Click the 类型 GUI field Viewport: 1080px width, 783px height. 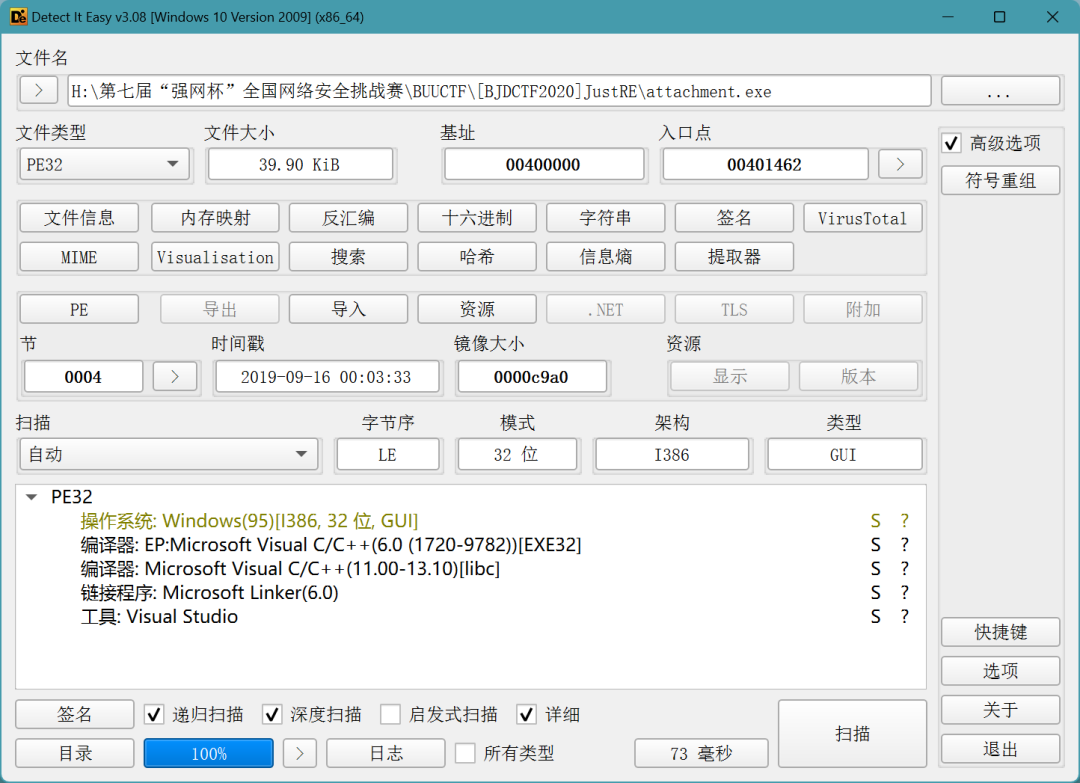point(844,455)
